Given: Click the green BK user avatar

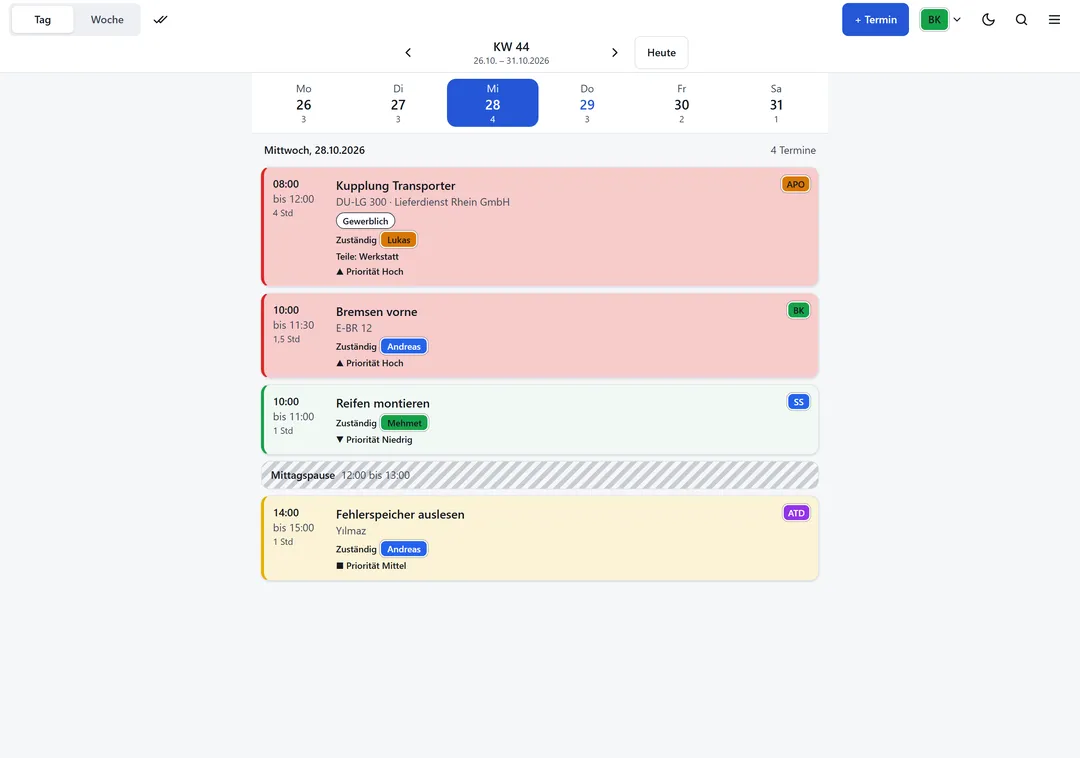Looking at the screenshot, I should point(934,19).
